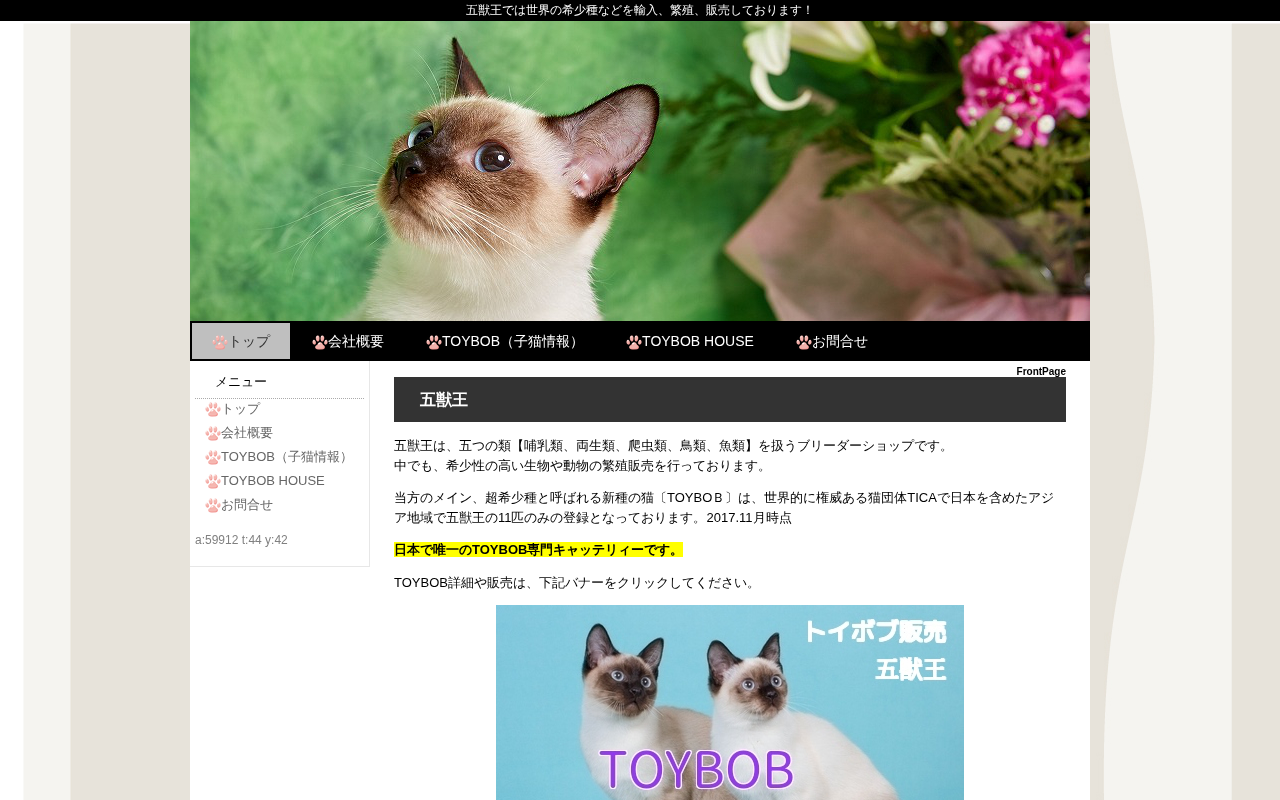Open 会社概要 in the black navigation bar
1280x800 pixels.
click(x=348, y=341)
